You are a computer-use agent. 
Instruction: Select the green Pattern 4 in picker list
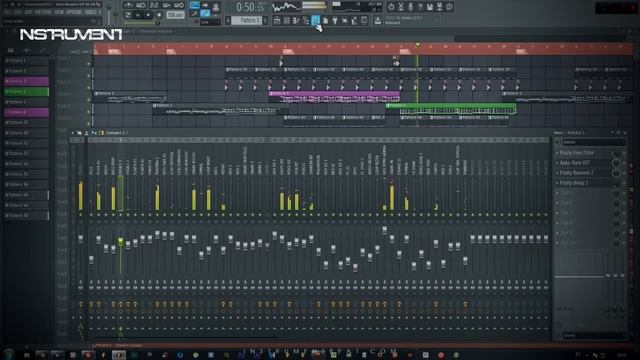(27, 92)
